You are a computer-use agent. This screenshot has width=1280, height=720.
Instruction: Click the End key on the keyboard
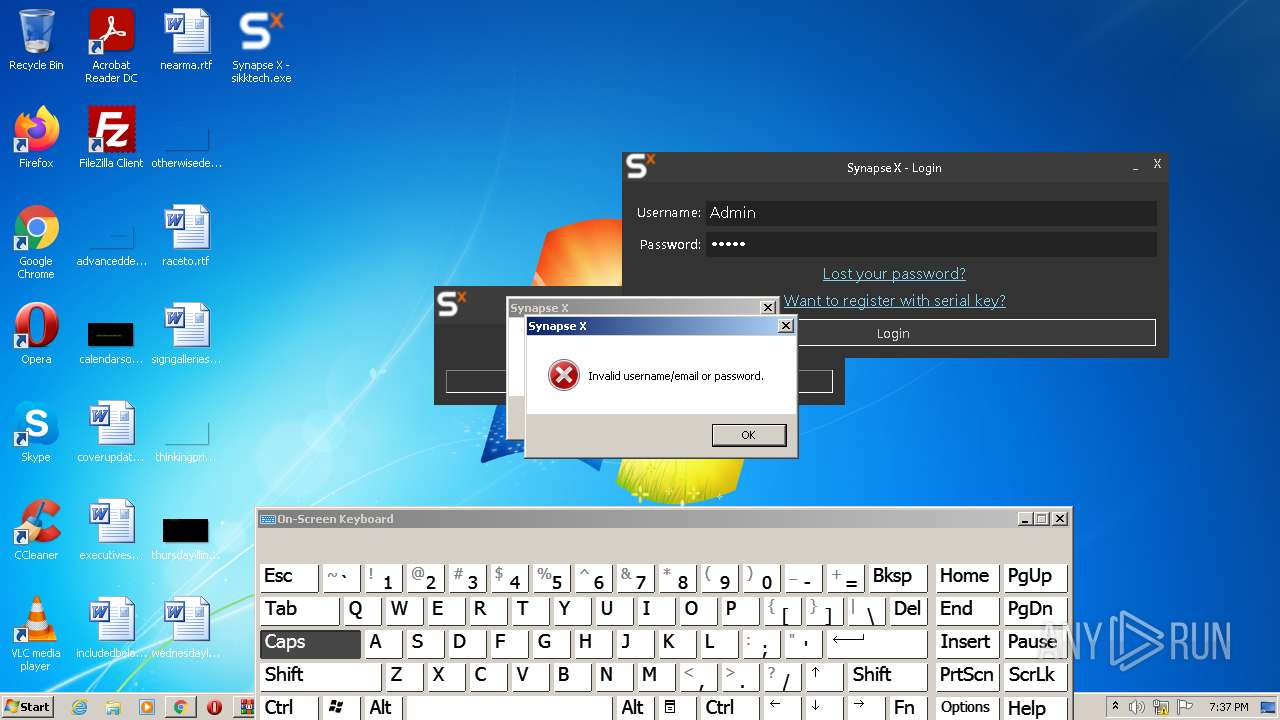point(967,610)
